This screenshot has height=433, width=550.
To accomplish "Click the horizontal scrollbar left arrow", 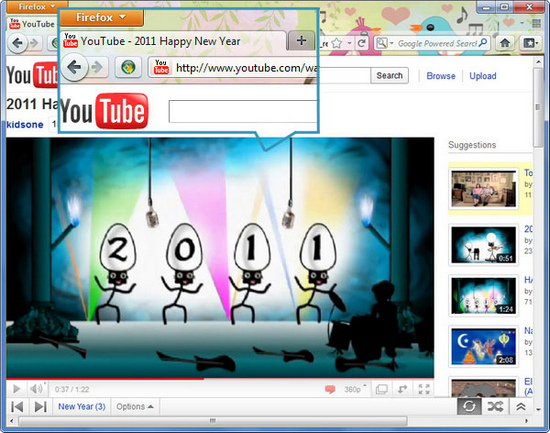I will pyautogui.click(x=12, y=420).
